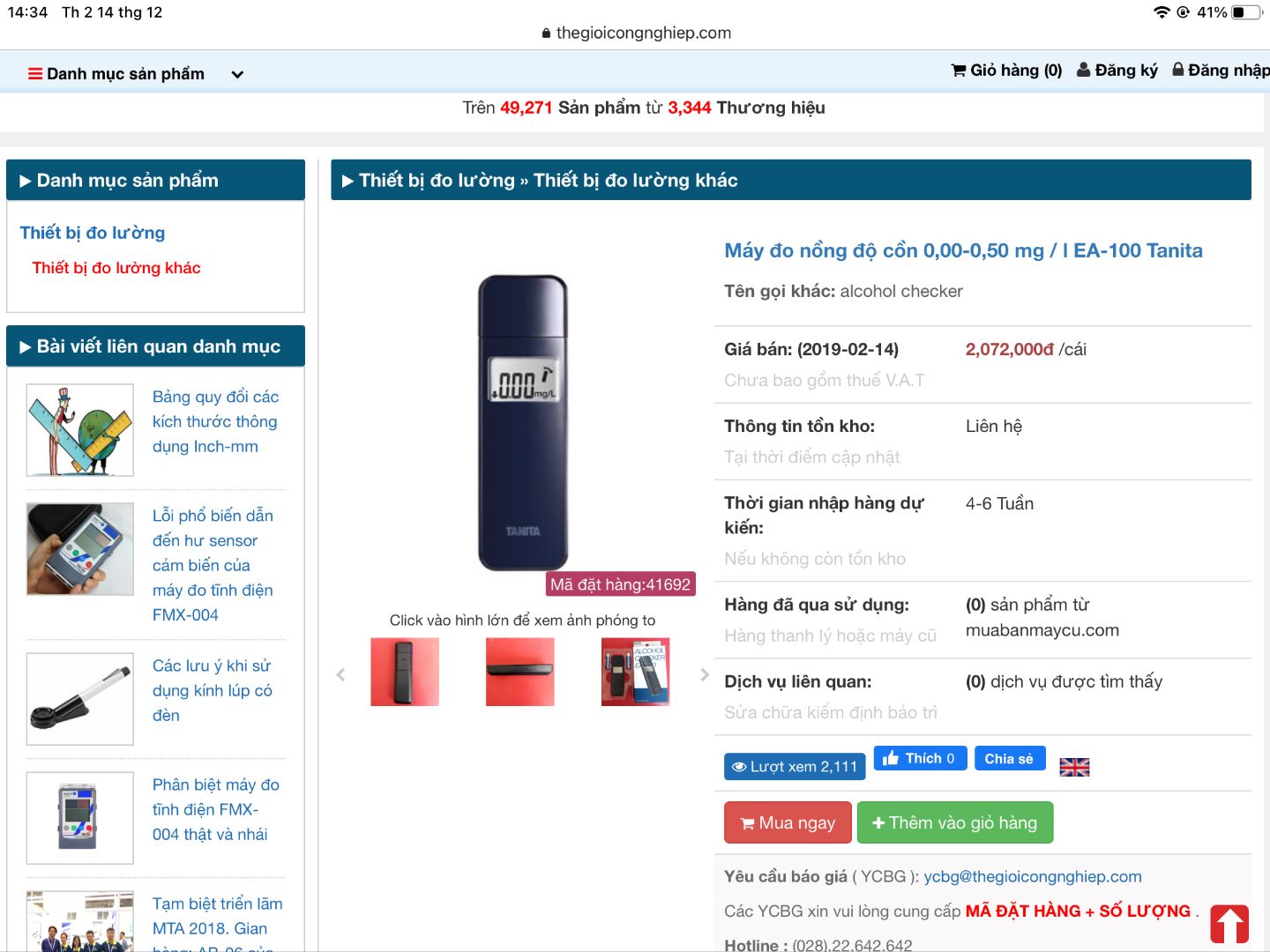Select Thiết bị đo lường category
The width and height of the screenshot is (1270, 952).
coord(93,233)
